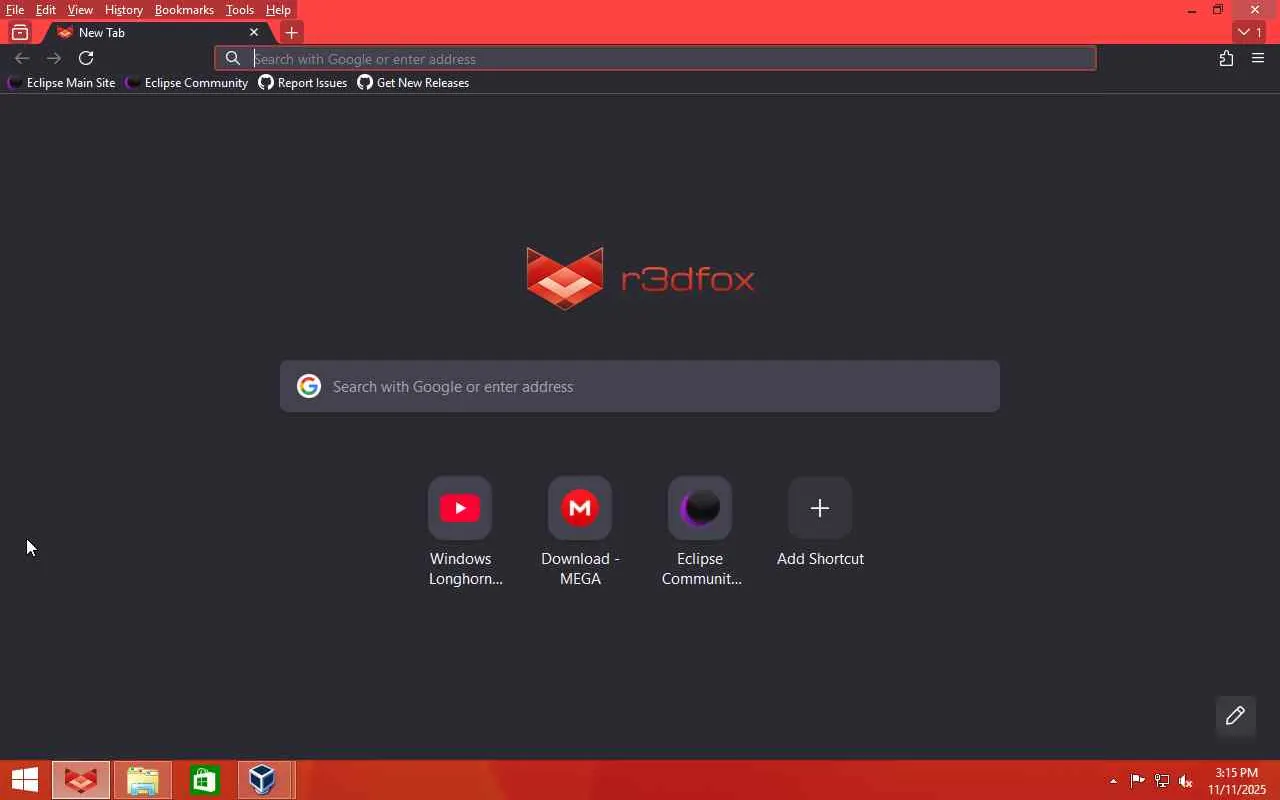The width and height of the screenshot is (1280, 800).
Task: Open the Action Center flag icon
Action: 1137,781
